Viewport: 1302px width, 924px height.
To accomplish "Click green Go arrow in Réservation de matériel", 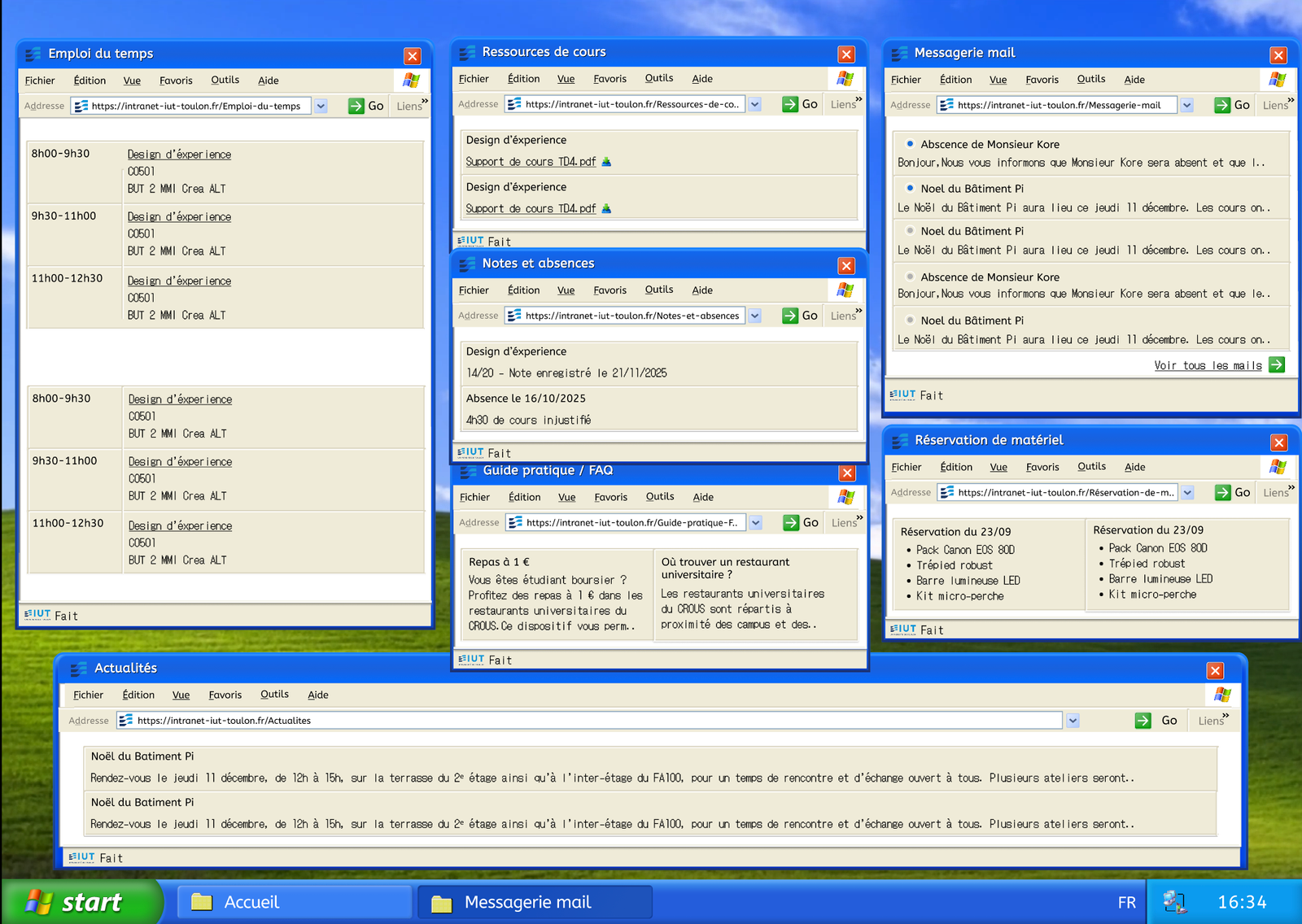I will tap(1222, 492).
